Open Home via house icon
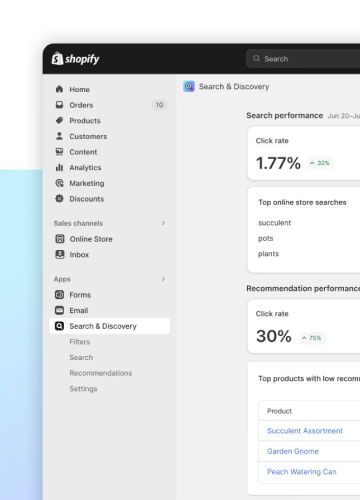This screenshot has width=360, height=500. (59, 89)
